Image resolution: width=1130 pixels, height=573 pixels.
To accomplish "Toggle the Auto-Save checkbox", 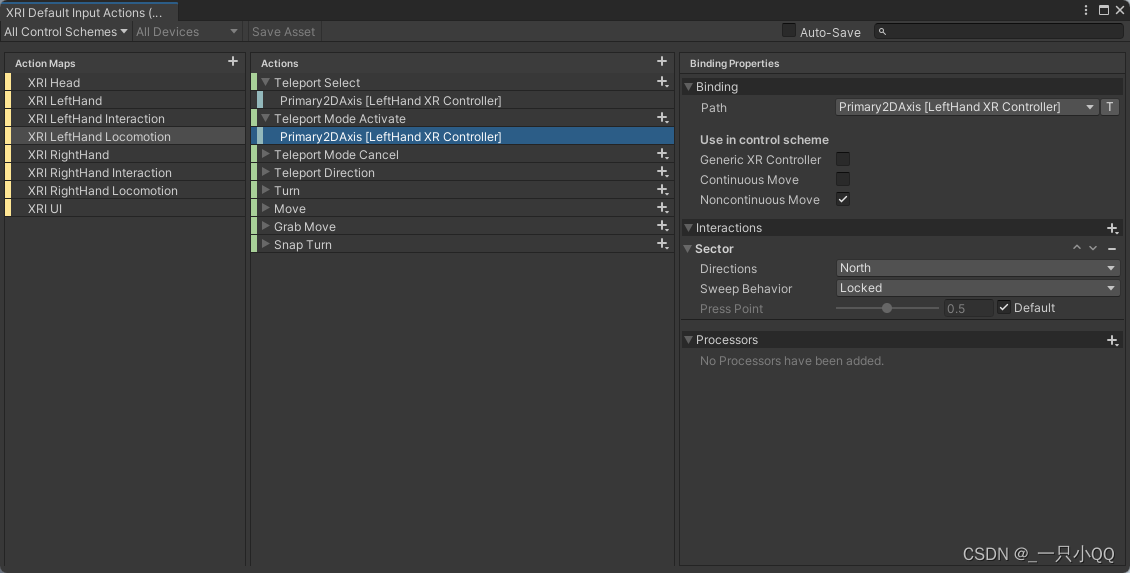I will [789, 30].
